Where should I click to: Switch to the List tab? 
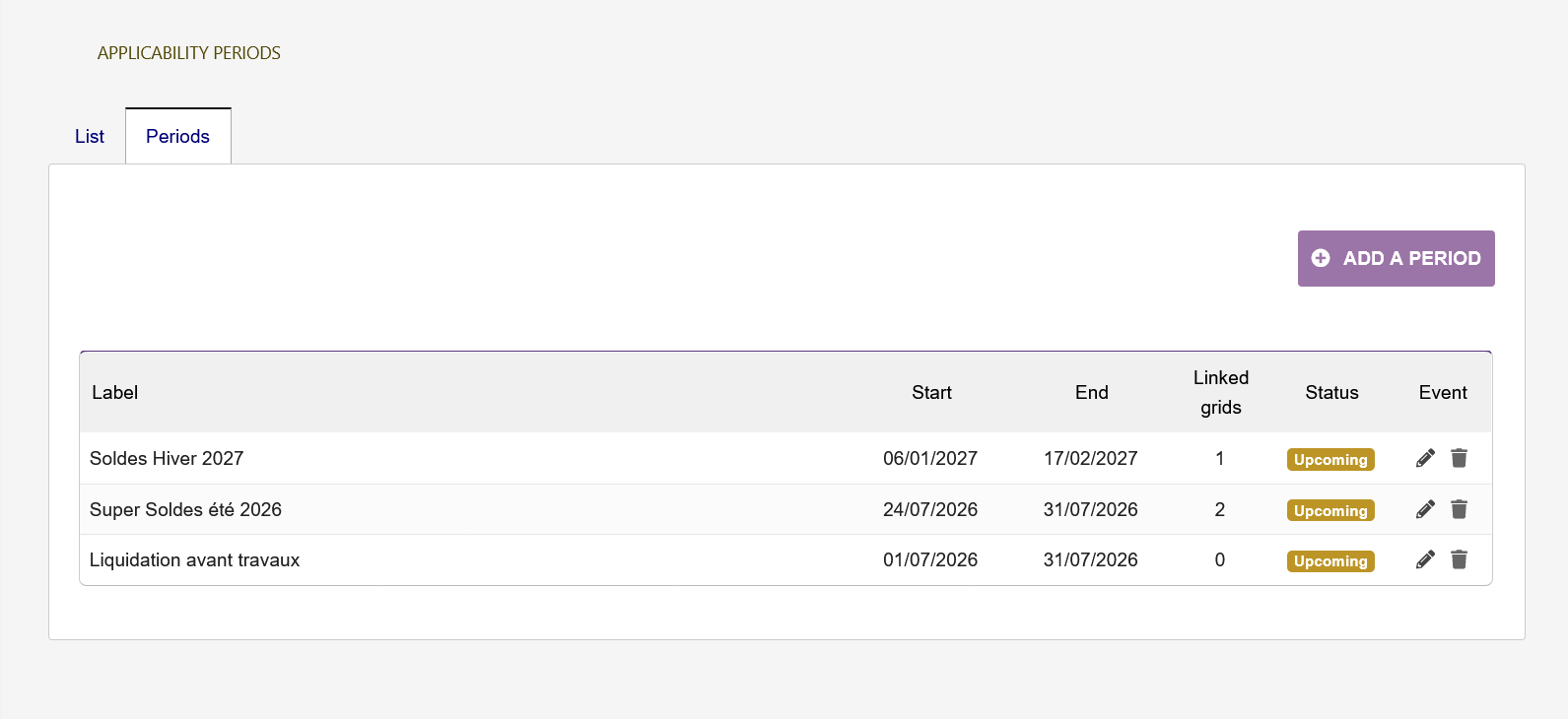click(x=90, y=137)
